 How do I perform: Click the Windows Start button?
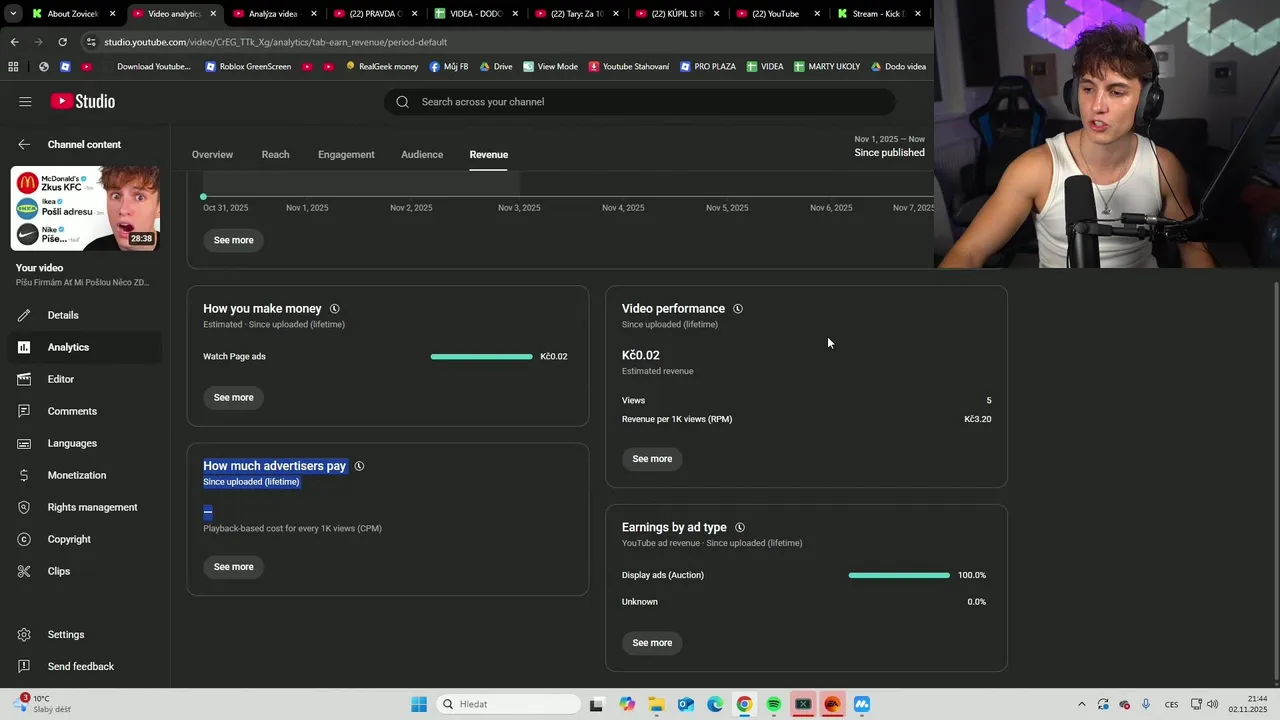point(419,704)
